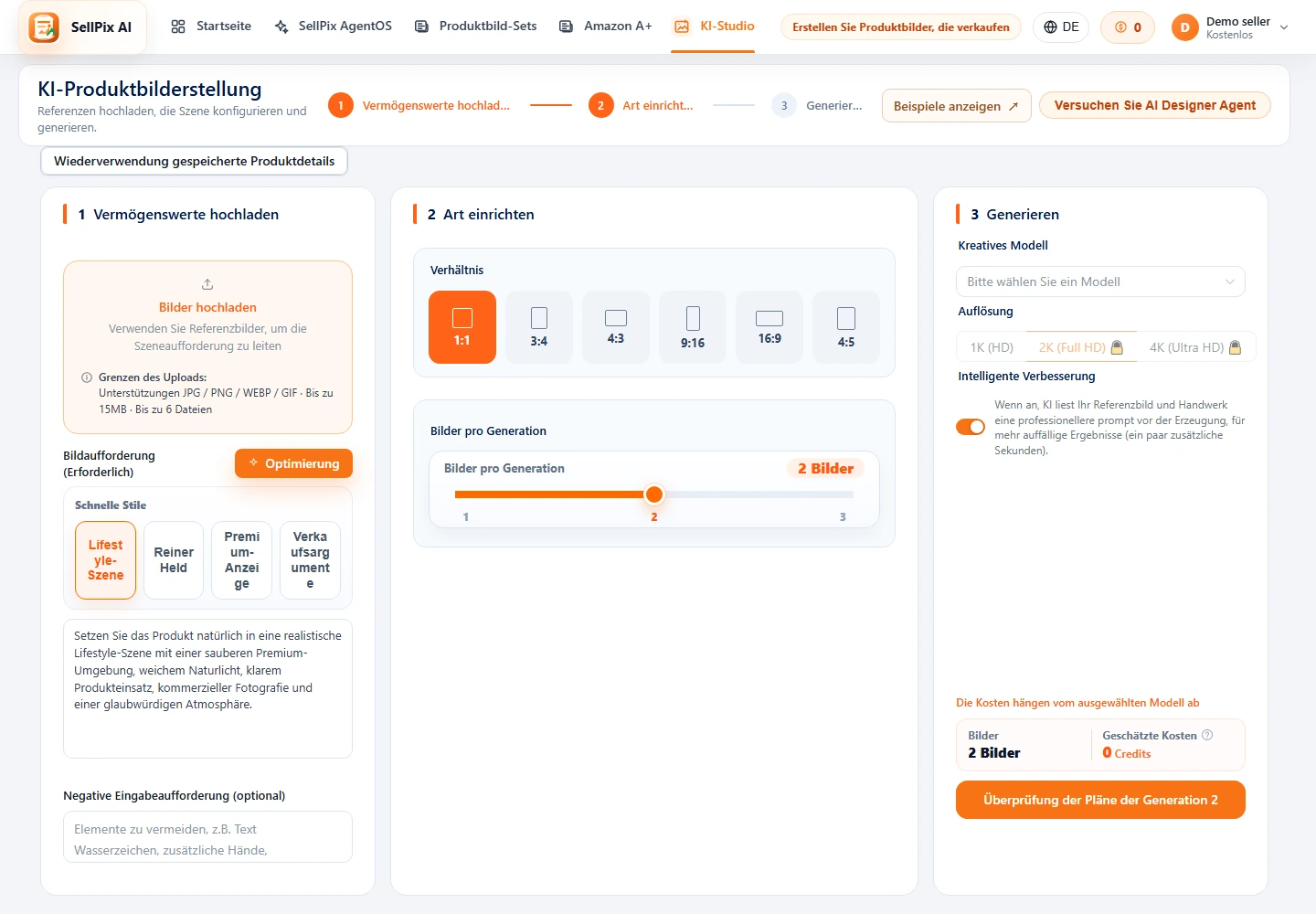Select the 1K (HD) resolution tab
Viewport: 1316px width, 914px height.
coord(992,347)
